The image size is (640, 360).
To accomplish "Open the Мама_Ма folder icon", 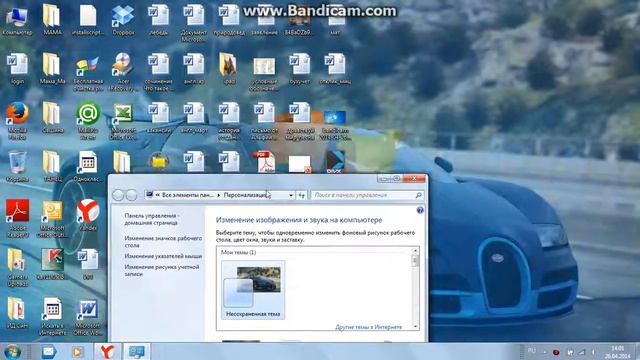I will (52, 69).
